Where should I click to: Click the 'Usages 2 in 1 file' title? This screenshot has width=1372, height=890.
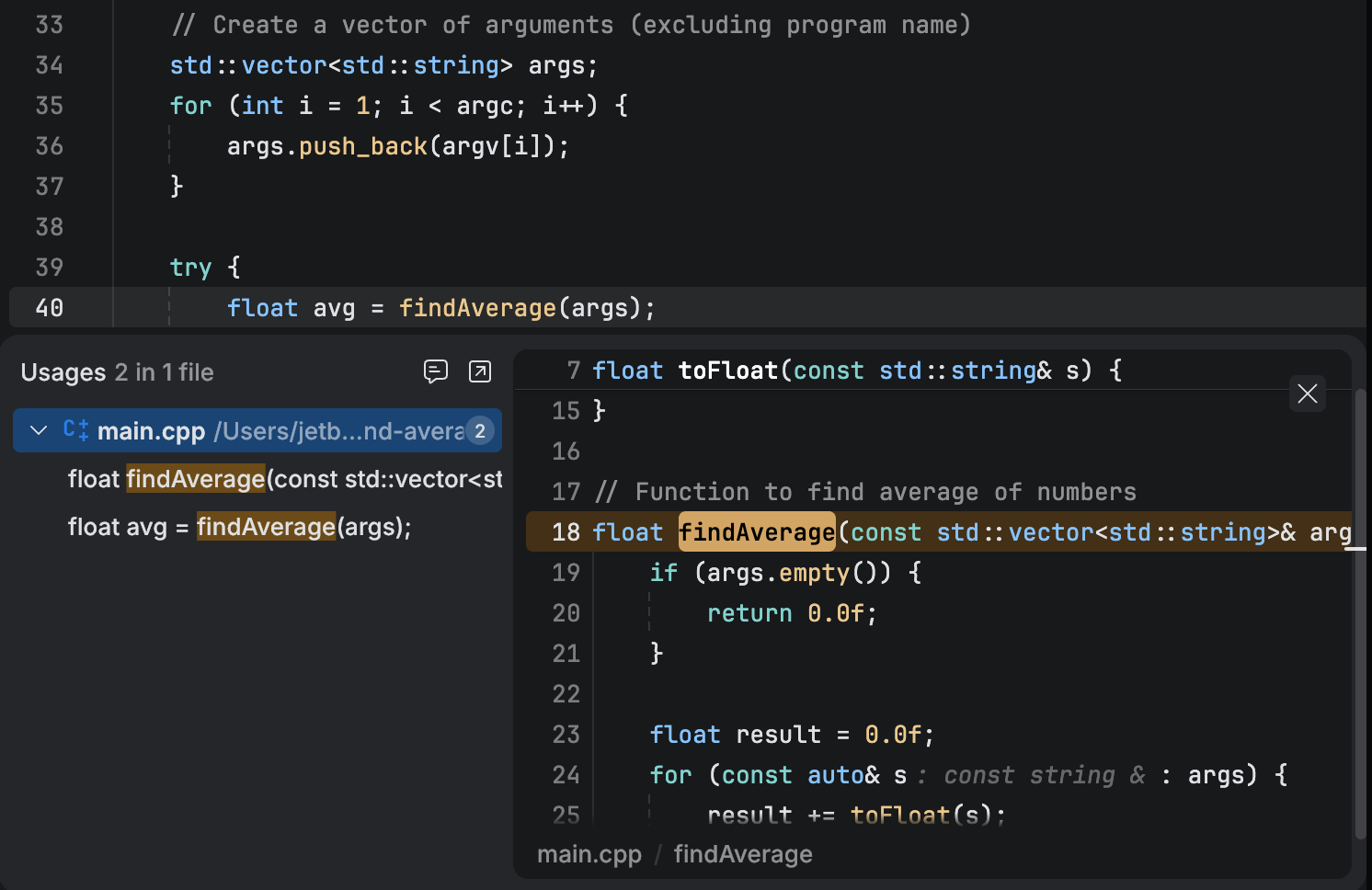click(117, 372)
